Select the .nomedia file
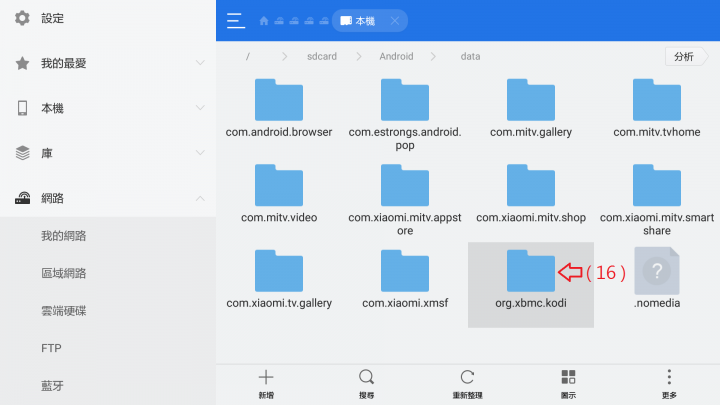The height and width of the screenshot is (405, 720). 657,278
